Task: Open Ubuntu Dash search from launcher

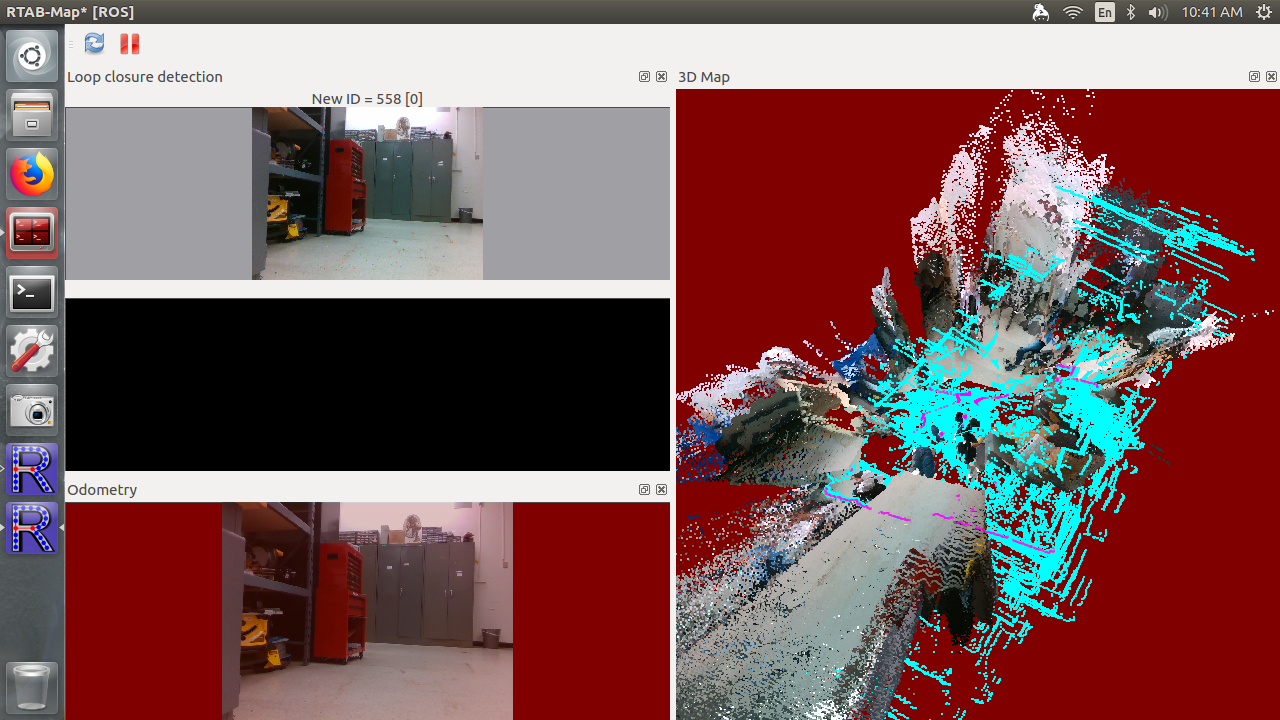Action: [x=32, y=56]
